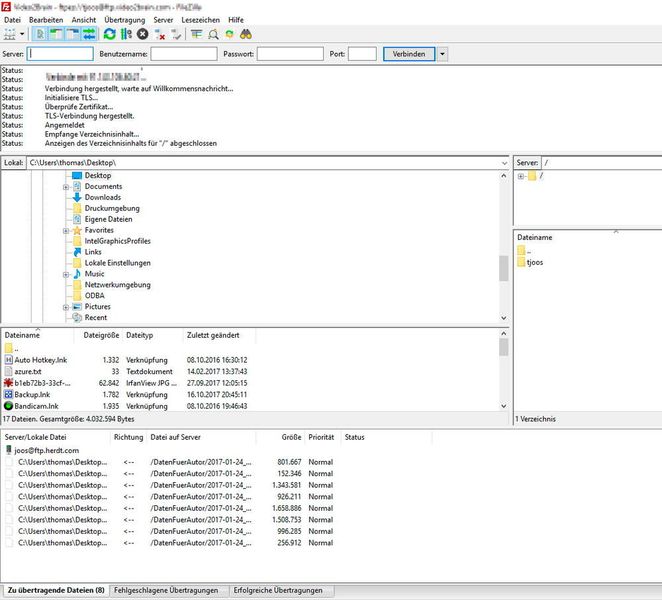Sort local files by Dateigröße column
Screen dimensions: 662x600
pos(101,335)
